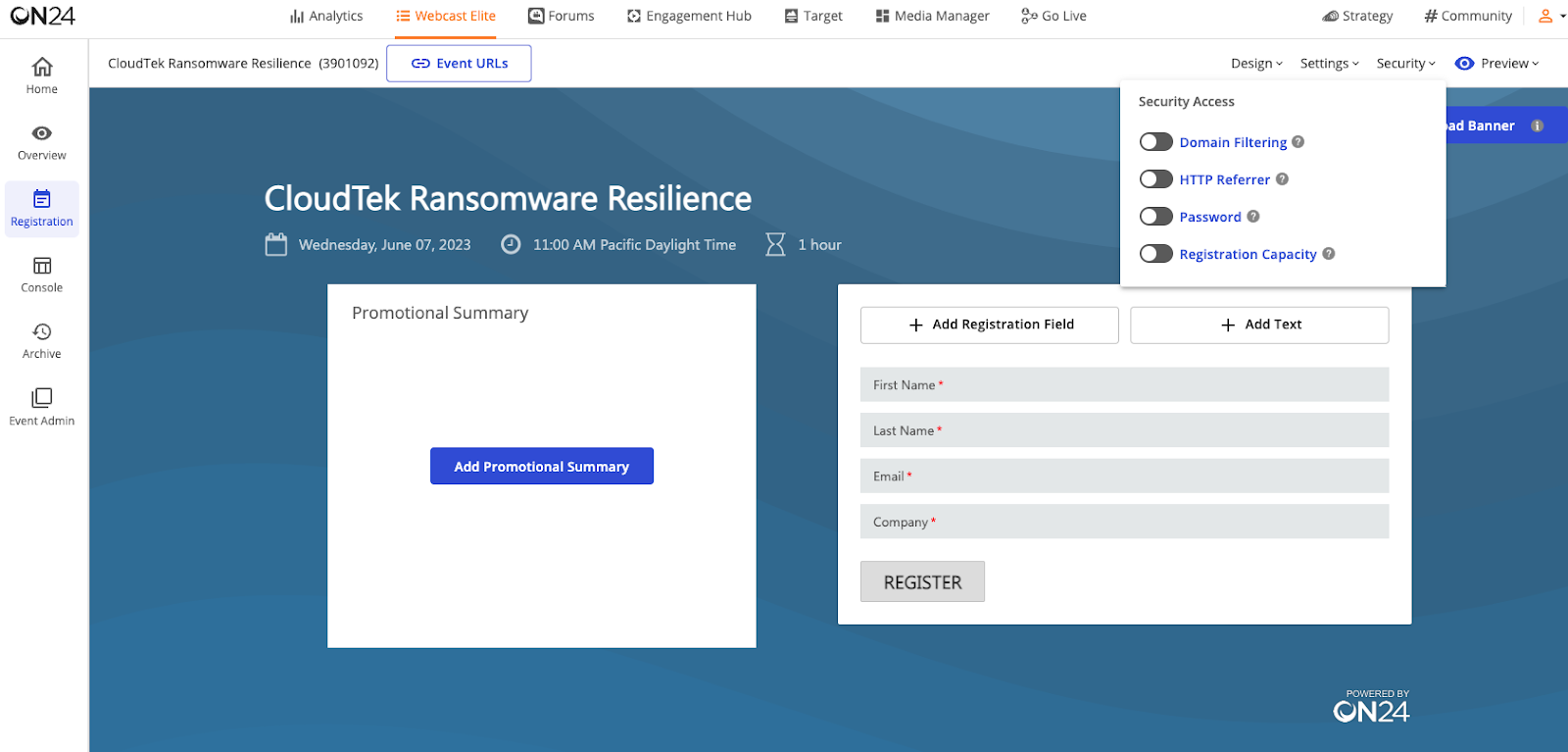Open the Forums menu
The width and height of the screenshot is (1568, 752).
tap(561, 16)
